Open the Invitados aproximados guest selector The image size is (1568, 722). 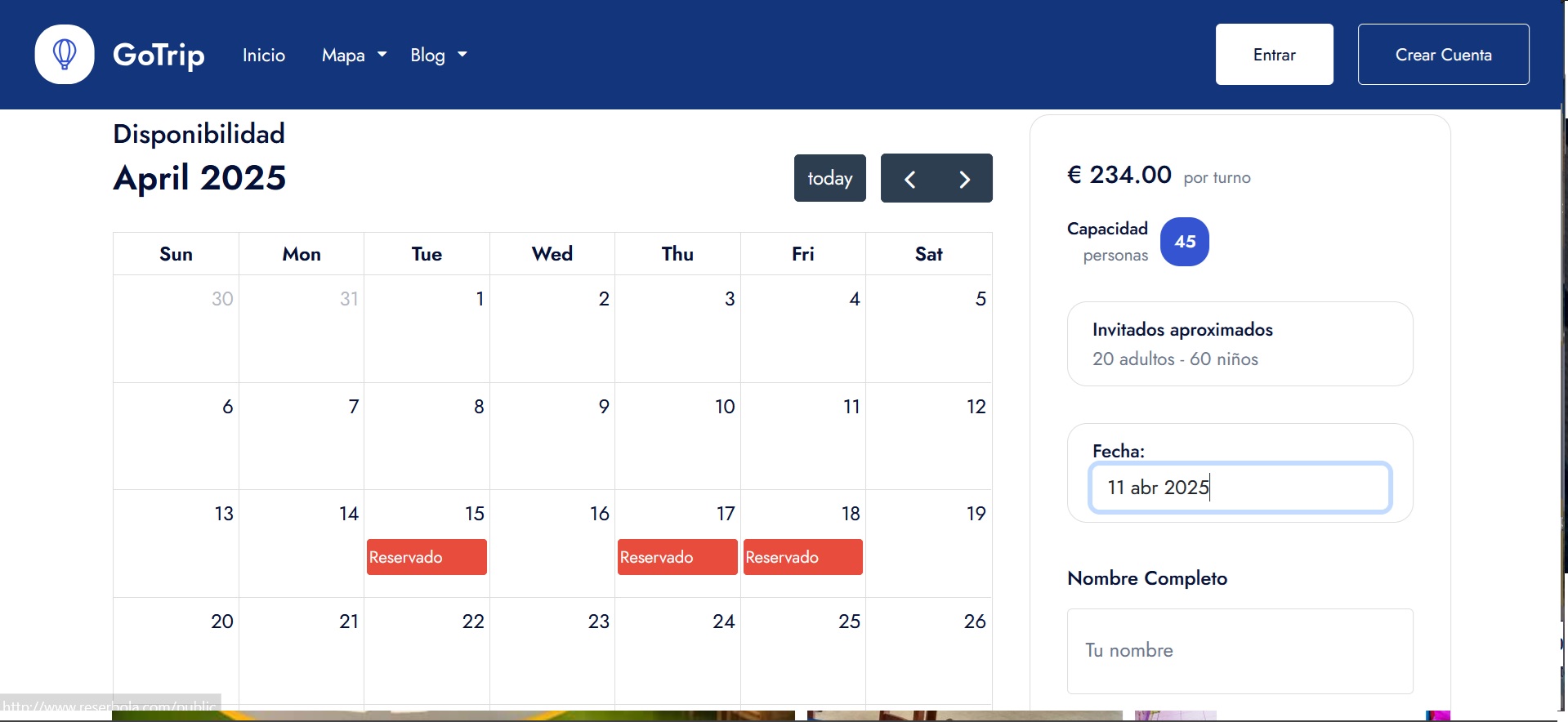pos(1240,344)
